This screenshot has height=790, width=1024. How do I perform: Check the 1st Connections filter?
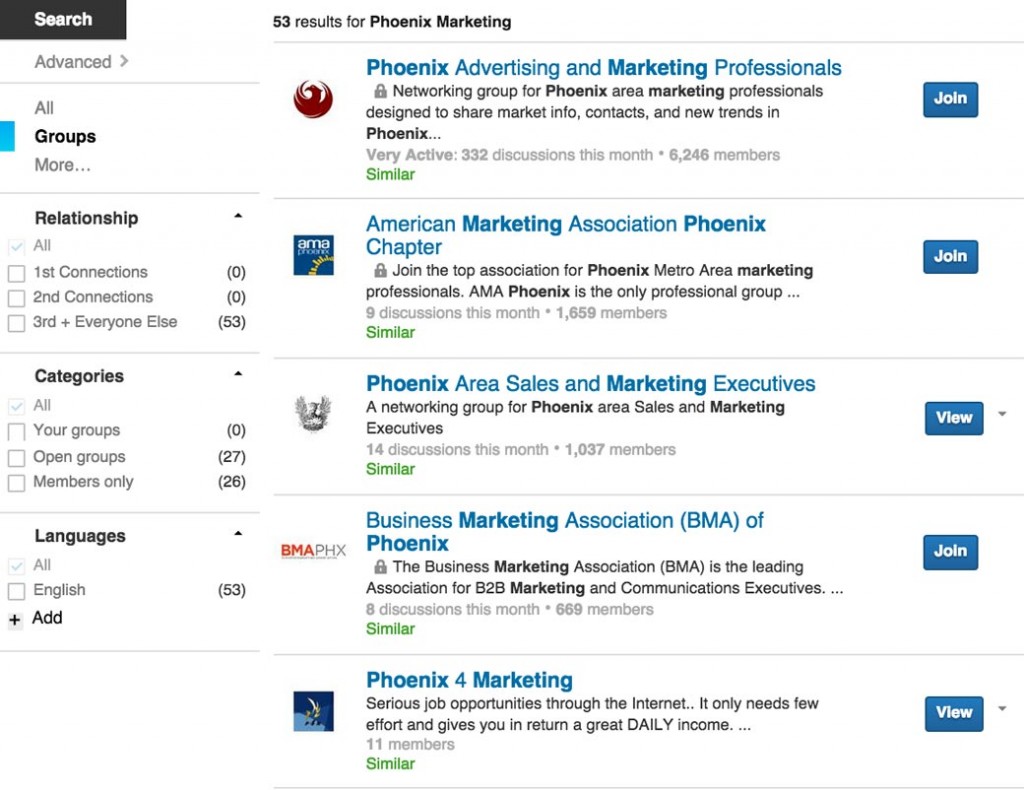[16, 271]
